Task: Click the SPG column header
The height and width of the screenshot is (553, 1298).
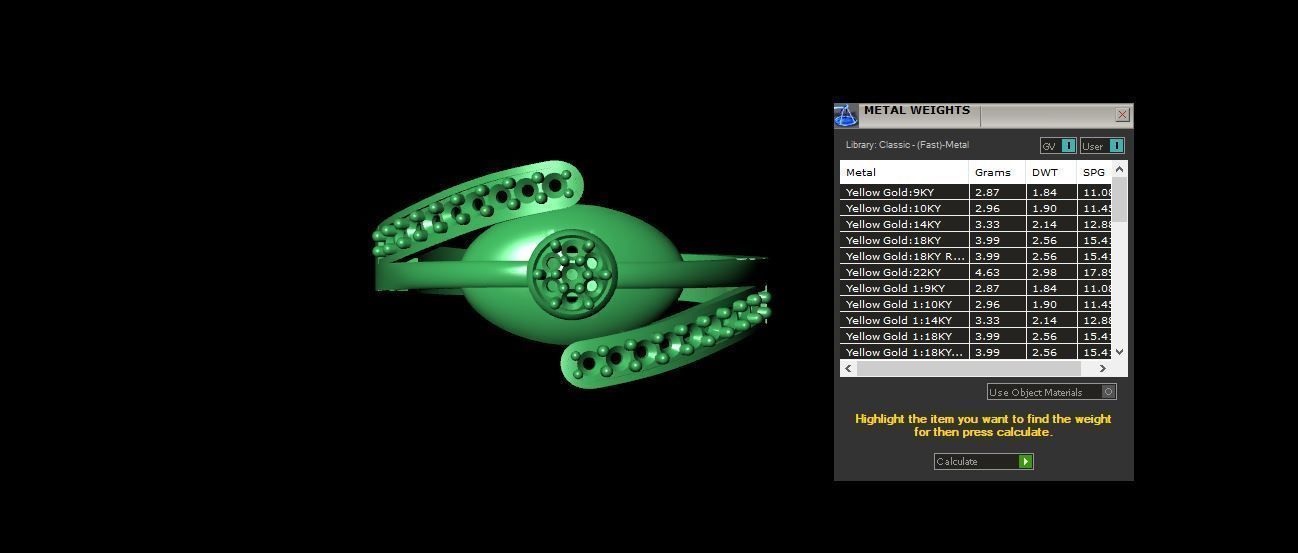Action: (x=1094, y=172)
